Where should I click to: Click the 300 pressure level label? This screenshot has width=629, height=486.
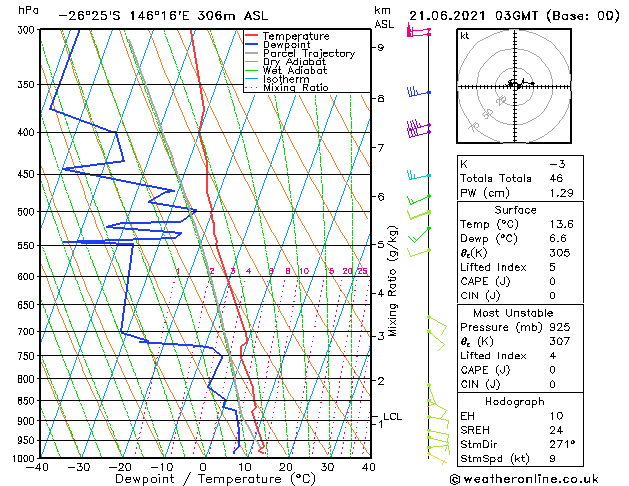27,30
